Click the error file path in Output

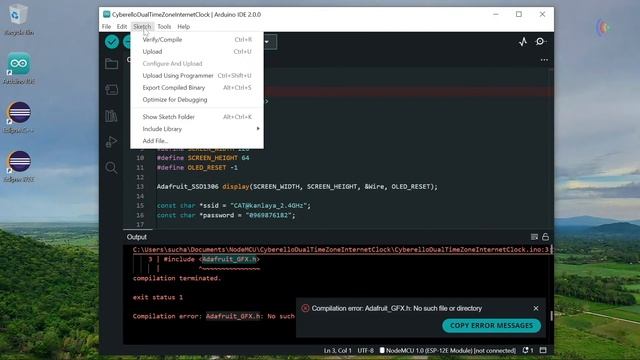pyautogui.click(x=341, y=249)
